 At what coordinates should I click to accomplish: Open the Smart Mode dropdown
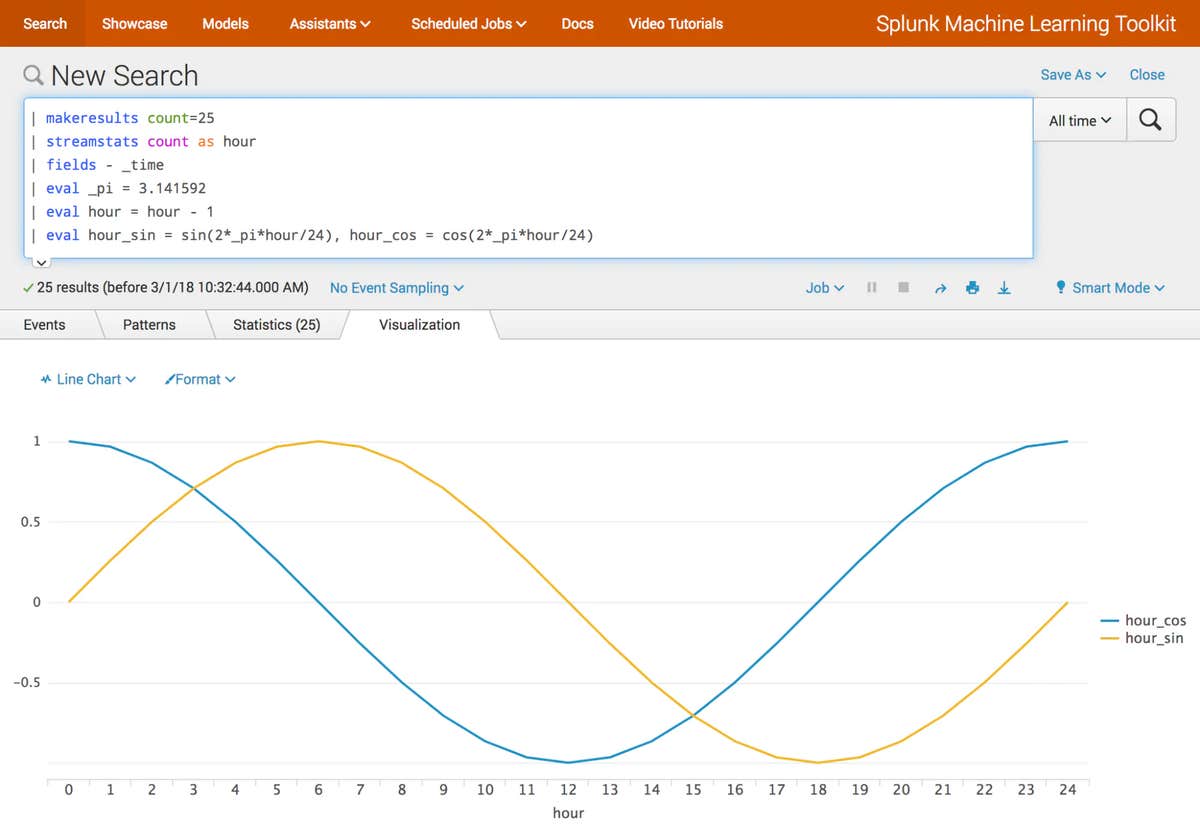click(1110, 288)
